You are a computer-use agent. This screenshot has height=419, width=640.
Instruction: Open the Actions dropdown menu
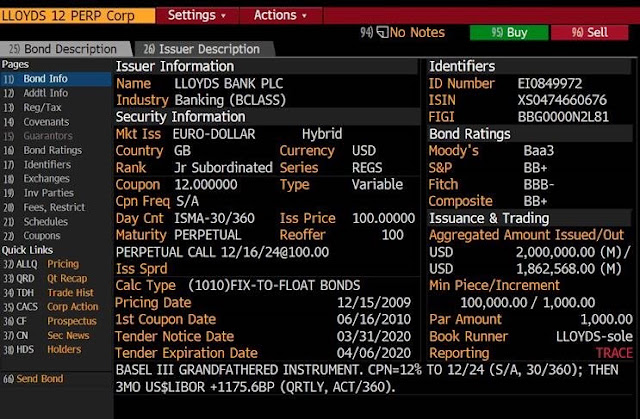click(x=281, y=16)
